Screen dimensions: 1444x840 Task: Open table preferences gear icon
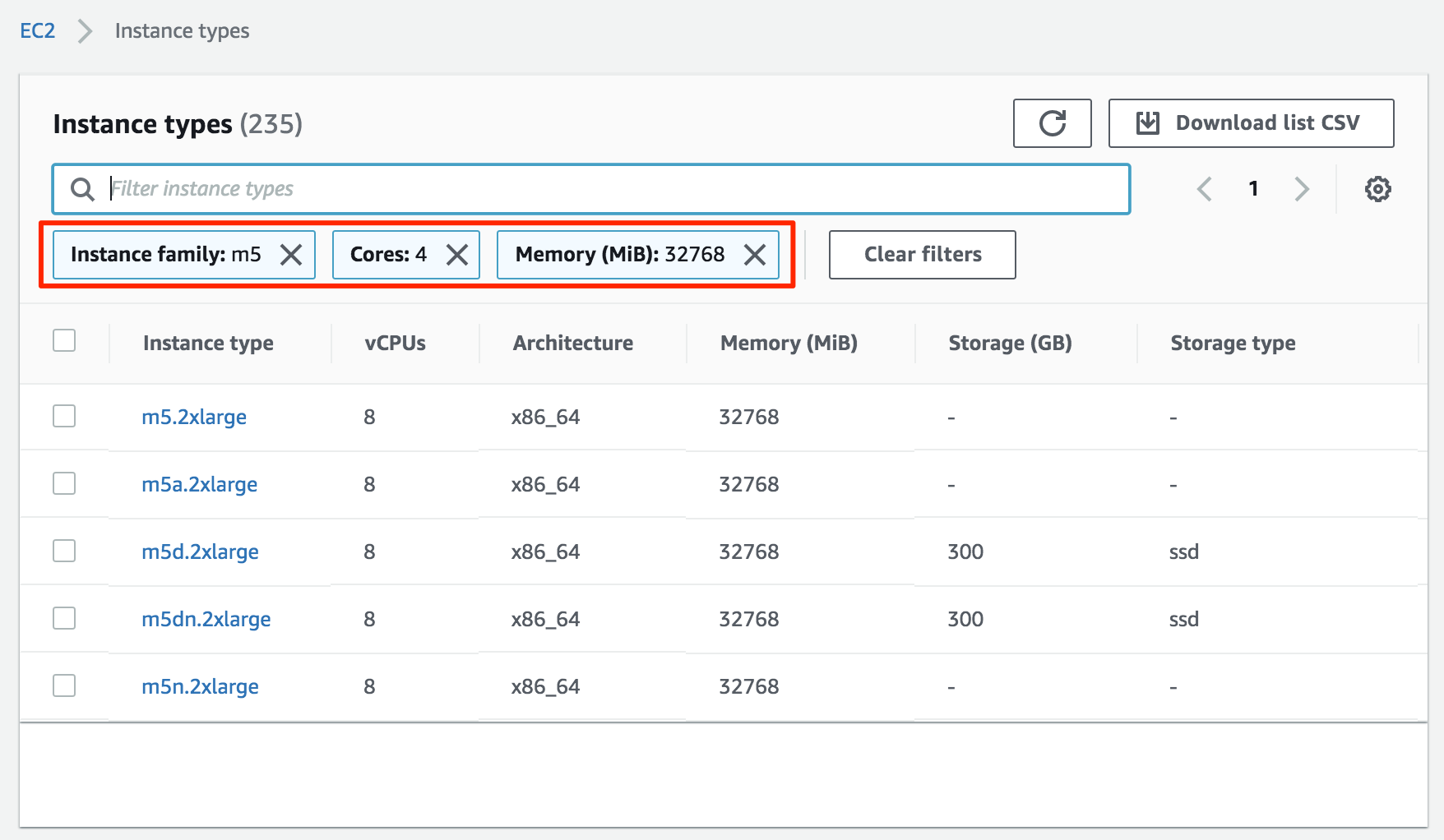click(1377, 189)
